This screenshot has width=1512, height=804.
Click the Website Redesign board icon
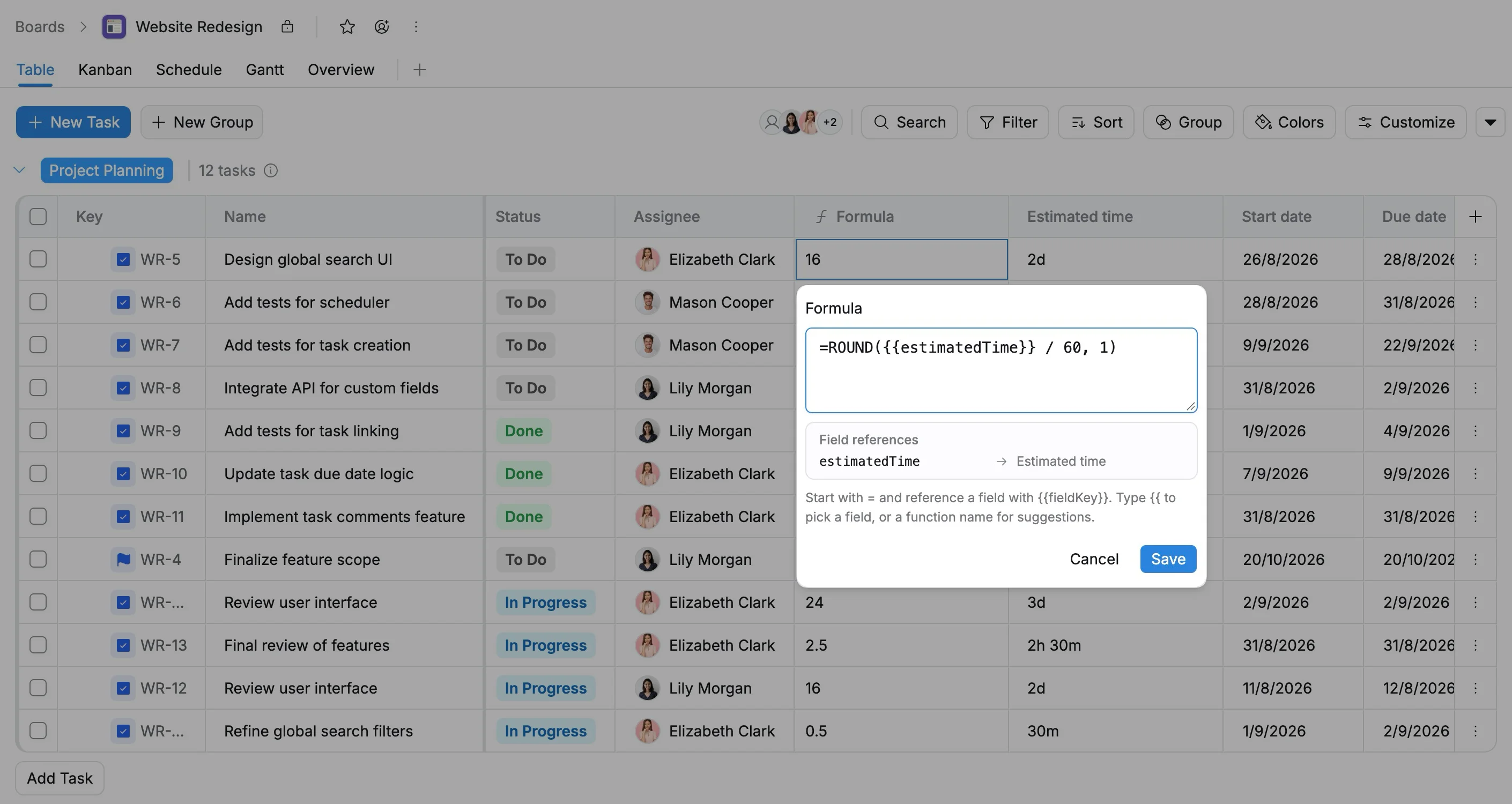[114, 27]
